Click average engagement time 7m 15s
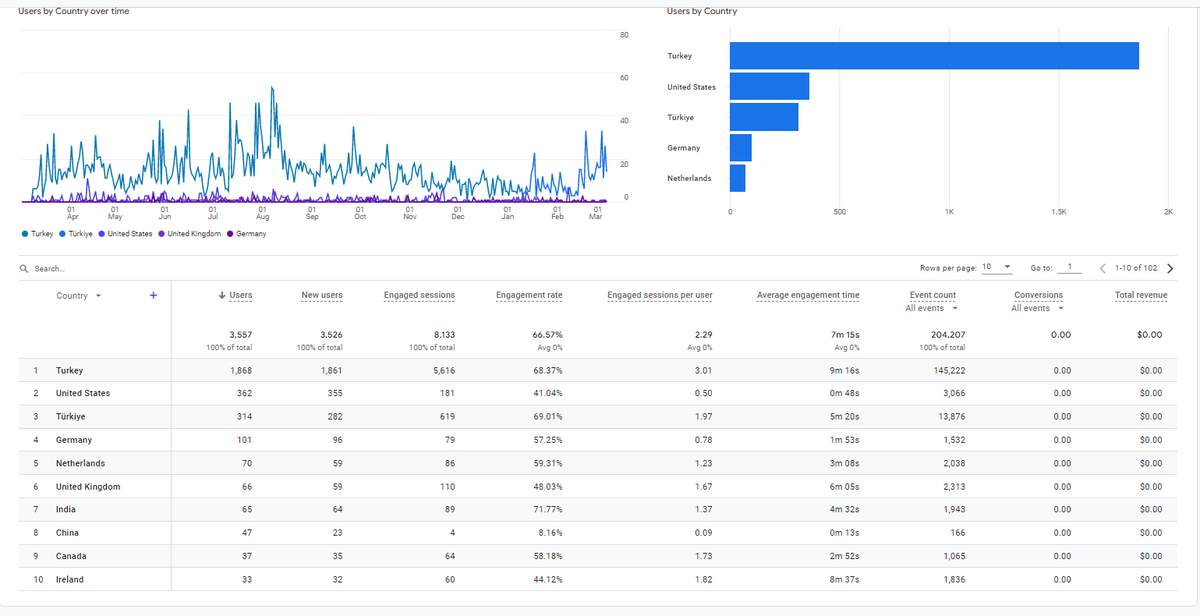 [845, 335]
